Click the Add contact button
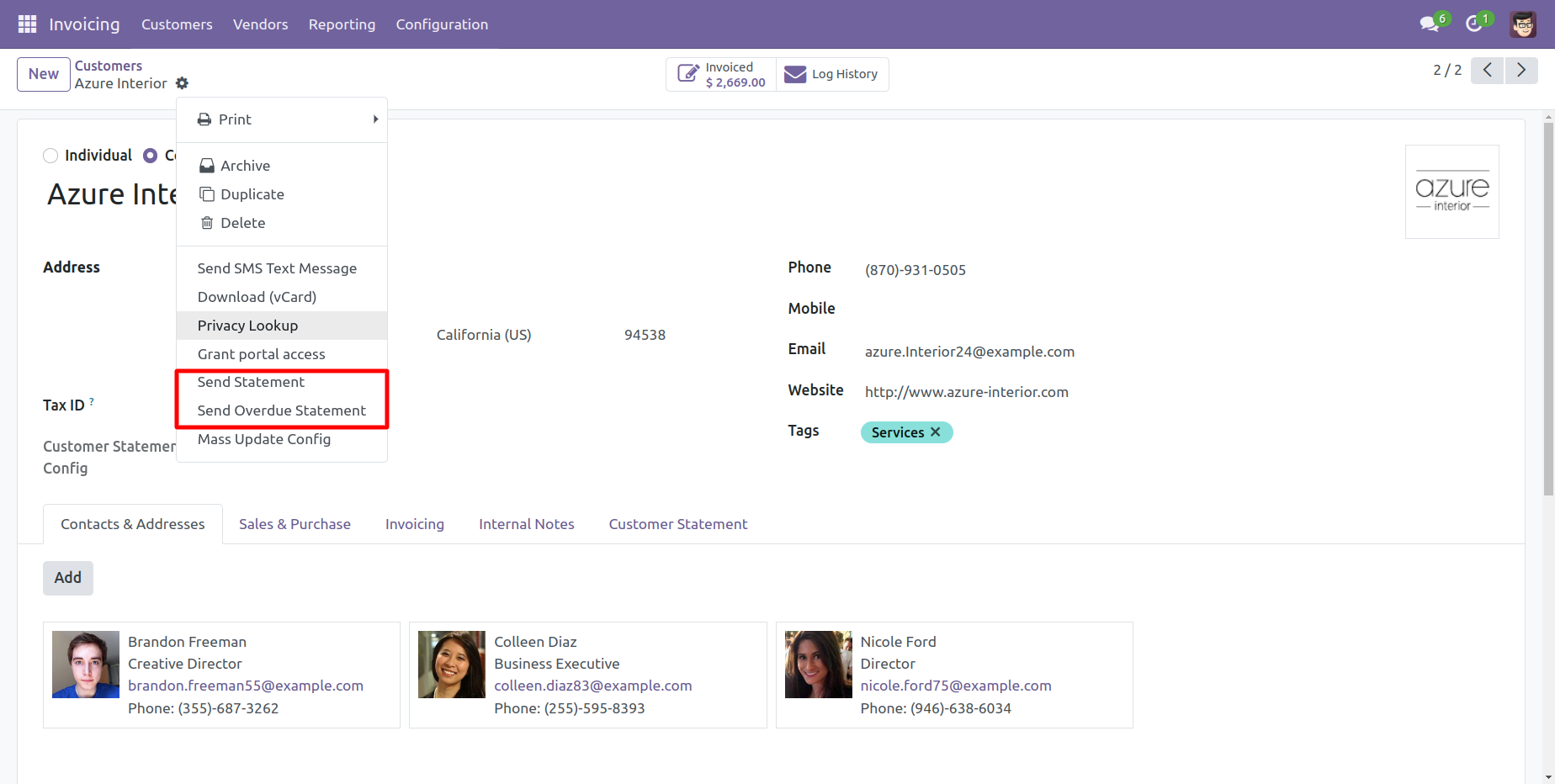This screenshot has width=1555, height=784. tap(68, 578)
